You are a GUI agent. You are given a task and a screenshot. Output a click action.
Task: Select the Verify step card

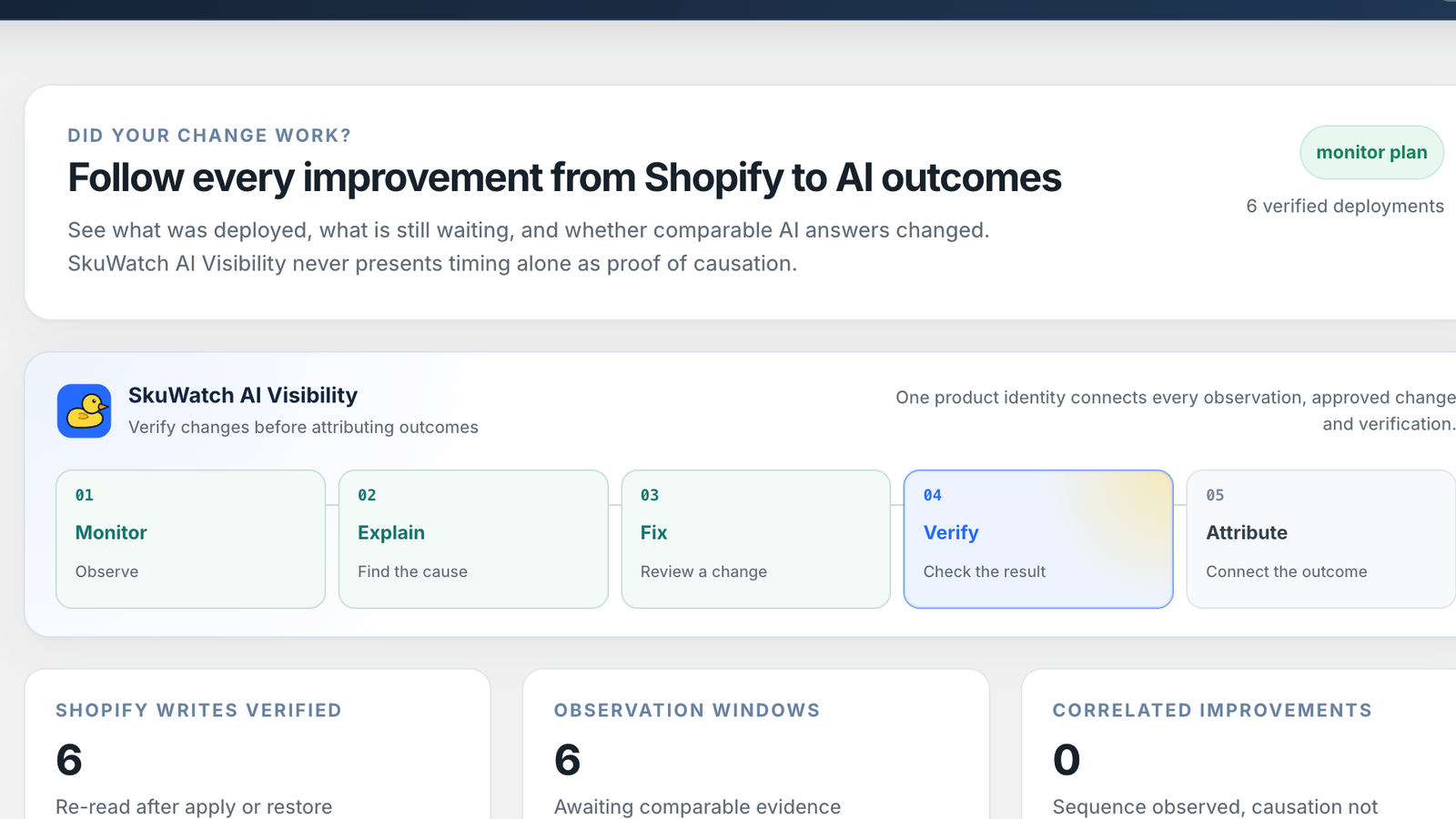(1038, 539)
